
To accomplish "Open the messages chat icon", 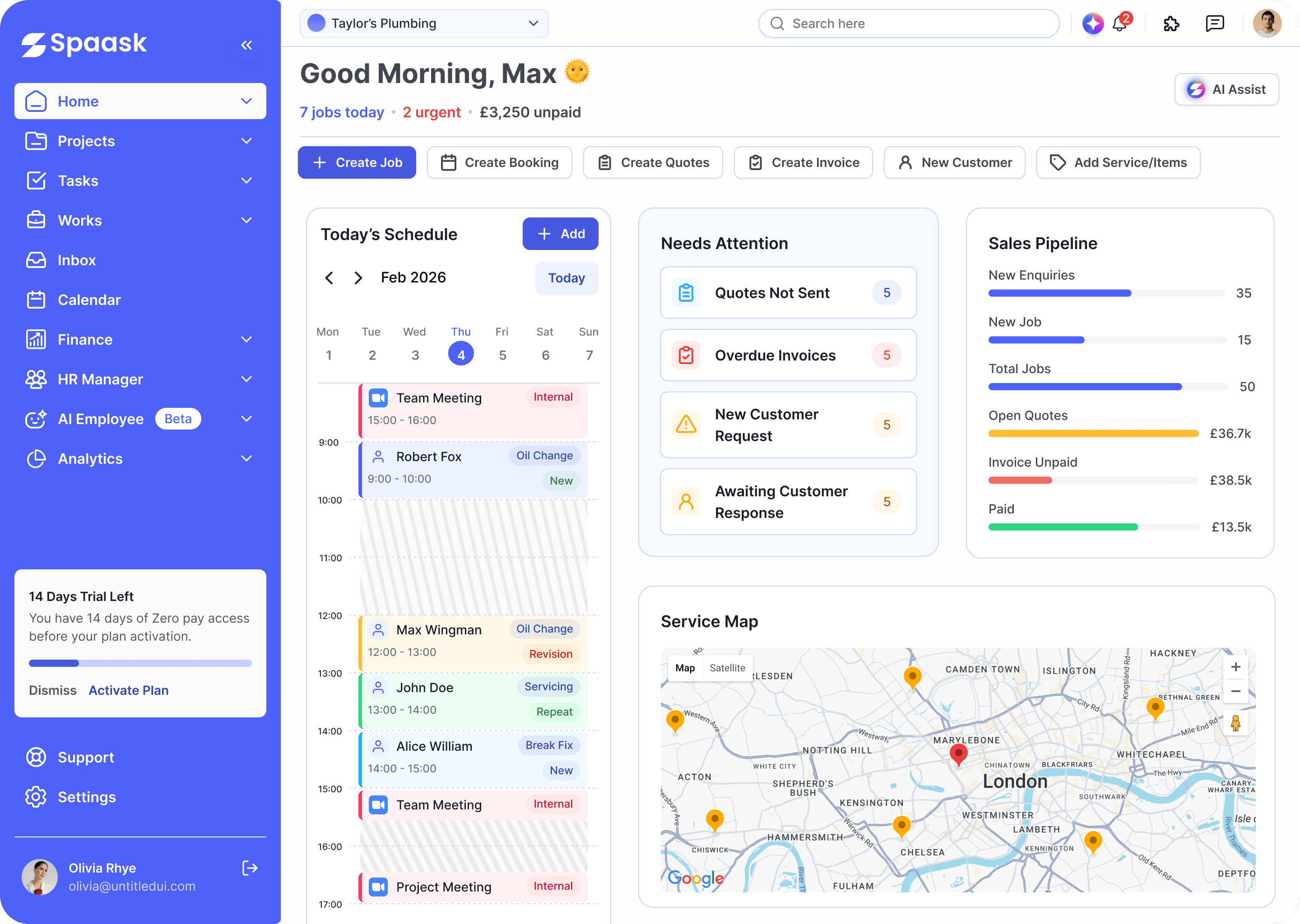I will (x=1215, y=23).
